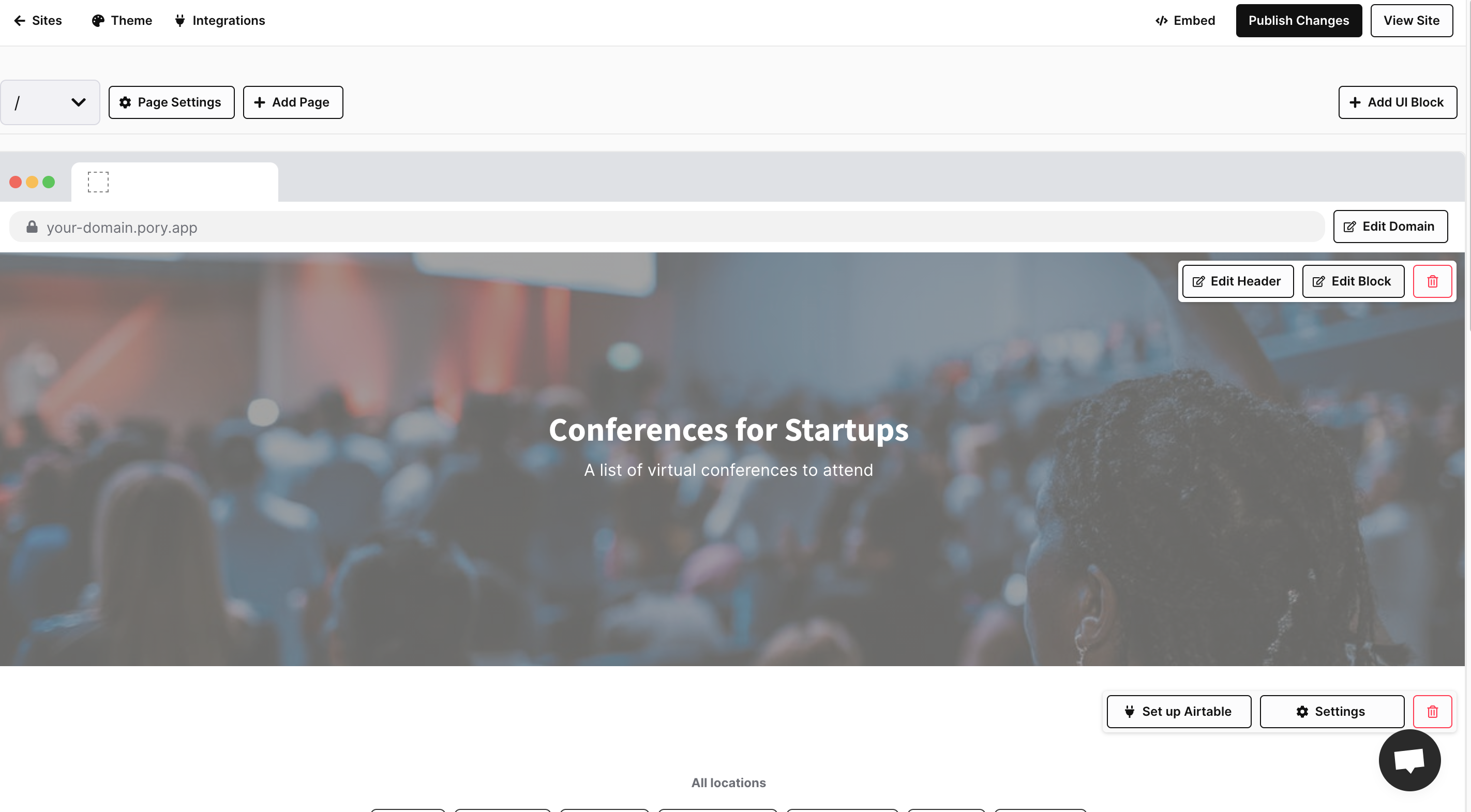Publish Changes to the site
This screenshot has height=812, width=1471.
1298,21
